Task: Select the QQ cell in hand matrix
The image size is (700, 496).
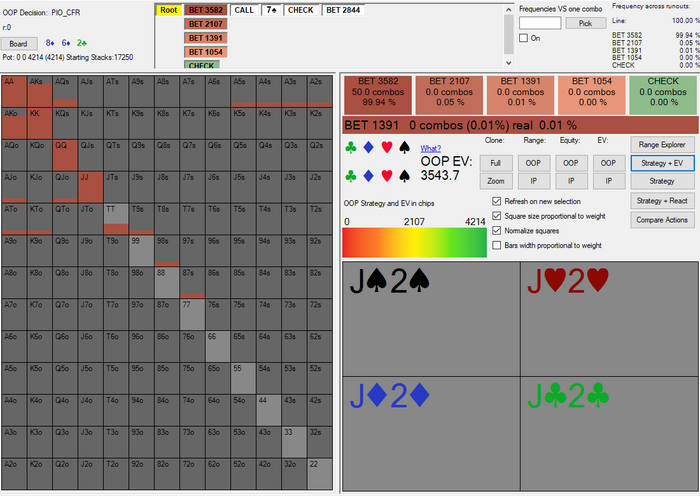Action: 65,155
